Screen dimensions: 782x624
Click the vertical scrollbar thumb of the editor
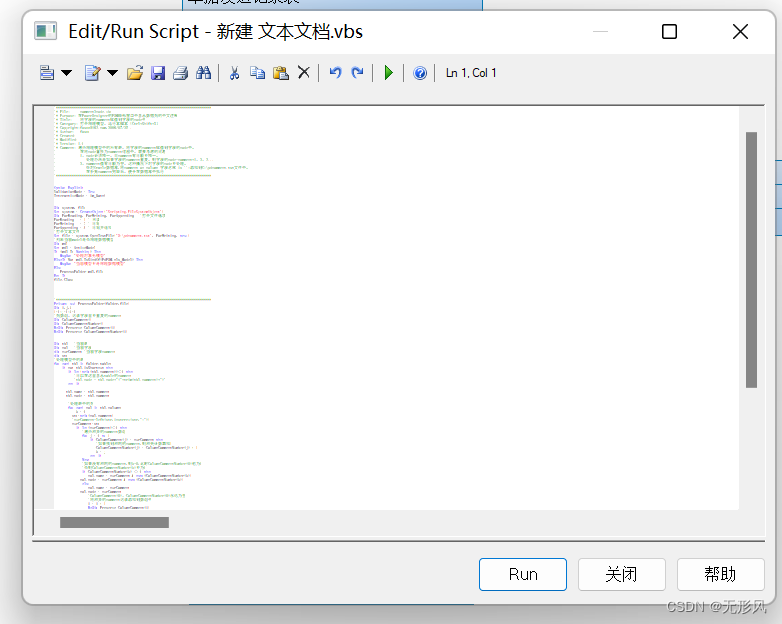(x=752, y=259)
